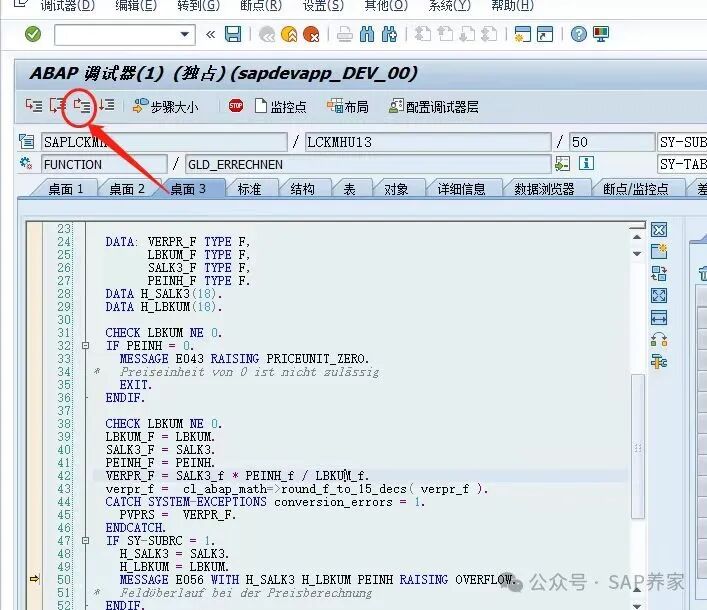The width and height of the screenshot is (707, 610).
Task: Open the 其他(O) menu
Action: point(386,5)
